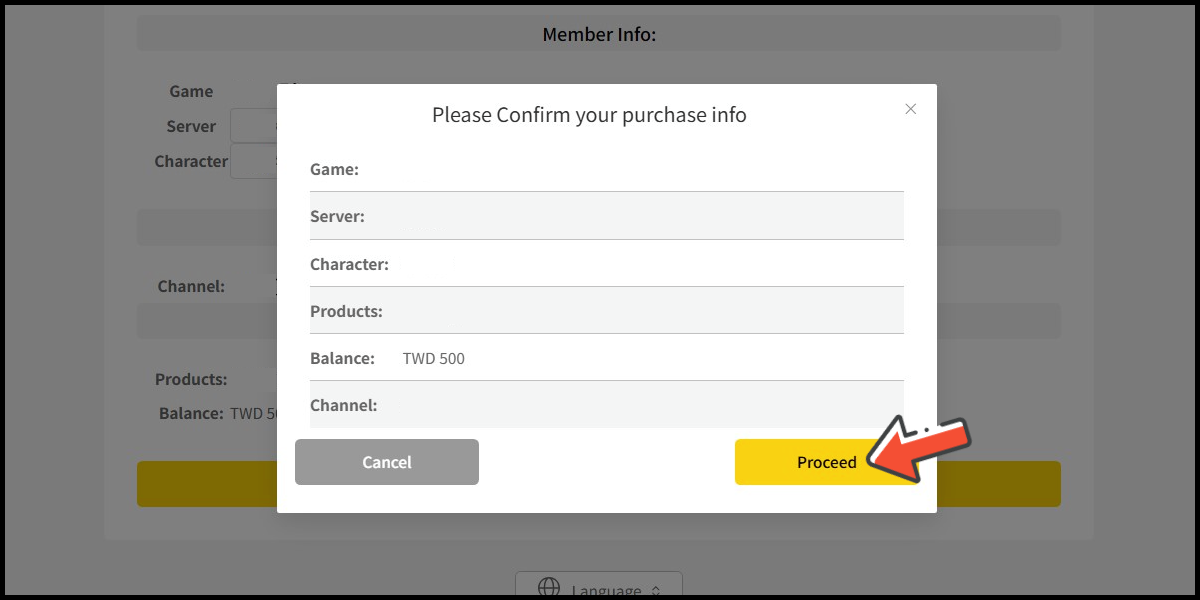The width and height of the screenshot is (1200, 600).
Task: Select the Game row in the dialog
Action: click(606, 169)
